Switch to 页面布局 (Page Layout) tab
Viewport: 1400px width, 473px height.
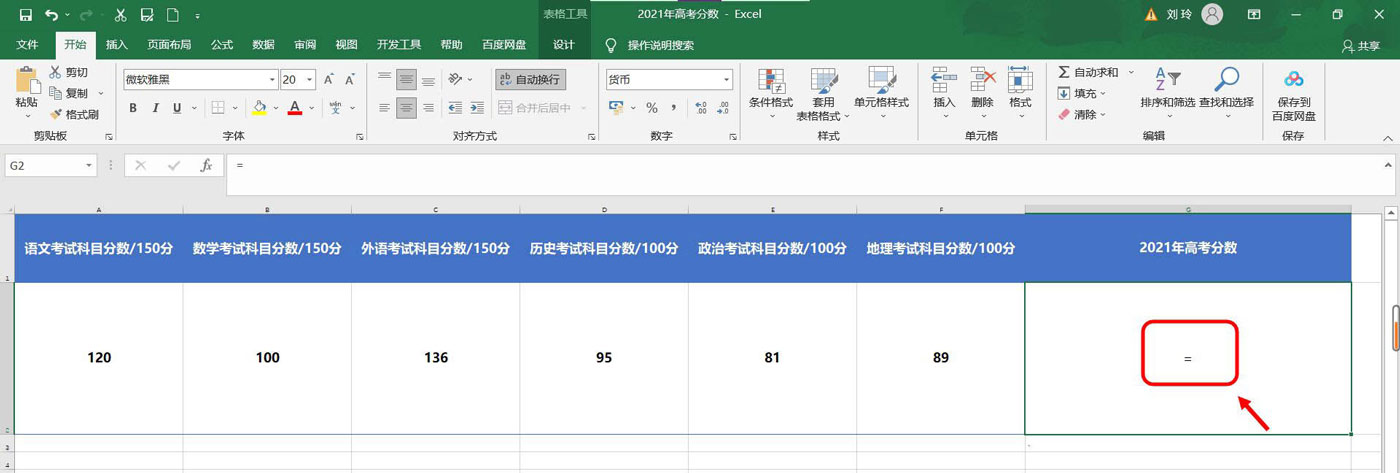point(169,45)
